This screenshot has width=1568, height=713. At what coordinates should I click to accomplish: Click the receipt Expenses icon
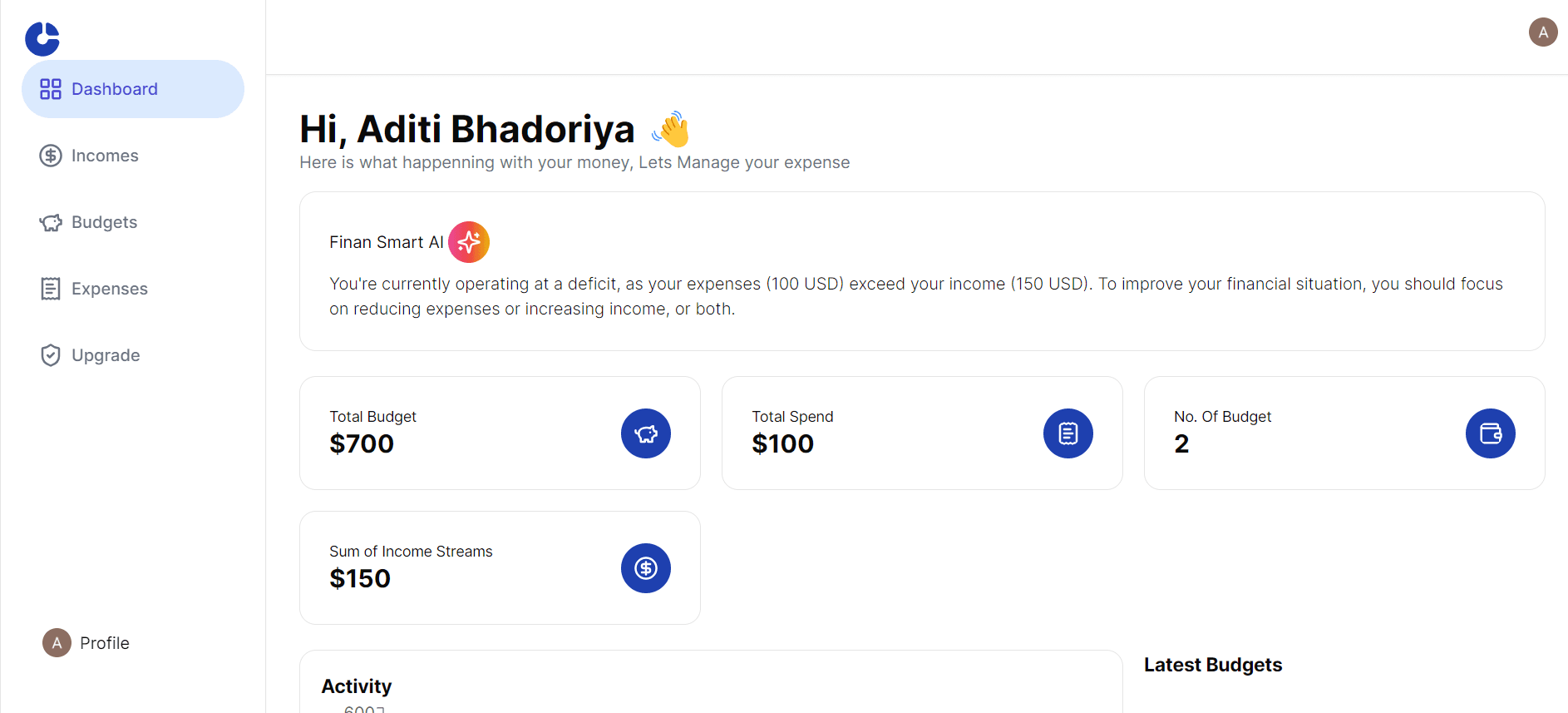[x=51, y=289]
